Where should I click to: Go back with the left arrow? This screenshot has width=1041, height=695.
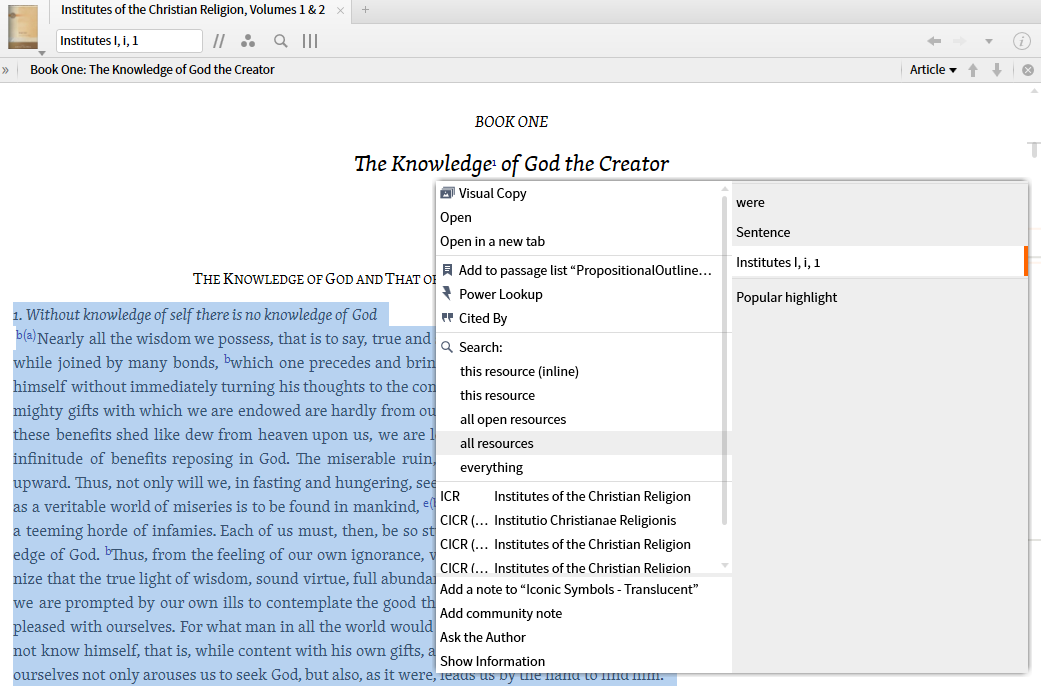pos(934,41)
